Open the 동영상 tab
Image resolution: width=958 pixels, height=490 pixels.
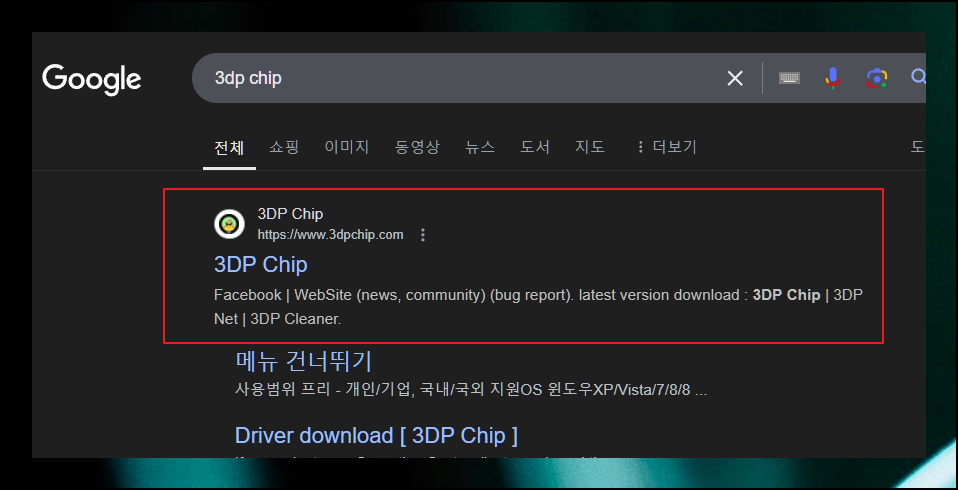click(x=417, y=147)
